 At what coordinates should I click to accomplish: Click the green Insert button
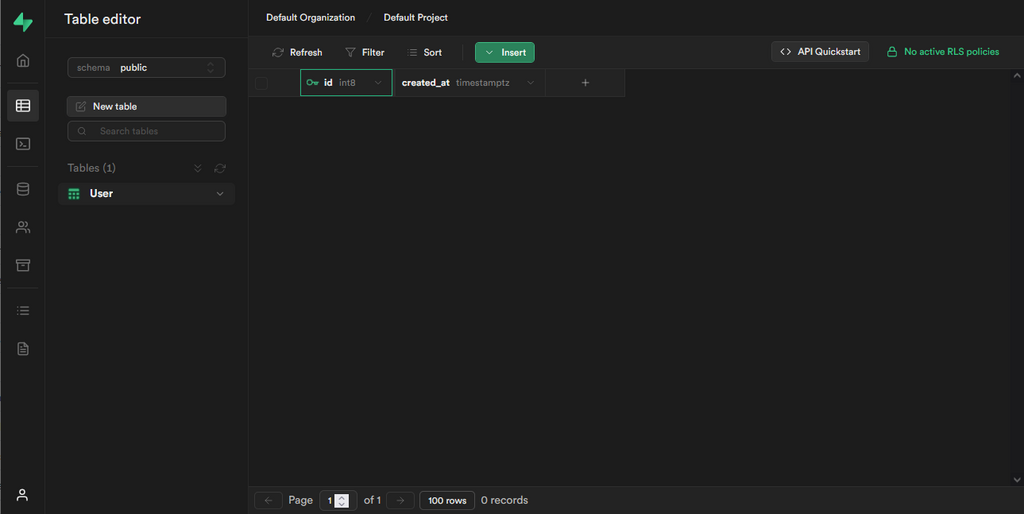pyautogui.click(x=505, y=52)
